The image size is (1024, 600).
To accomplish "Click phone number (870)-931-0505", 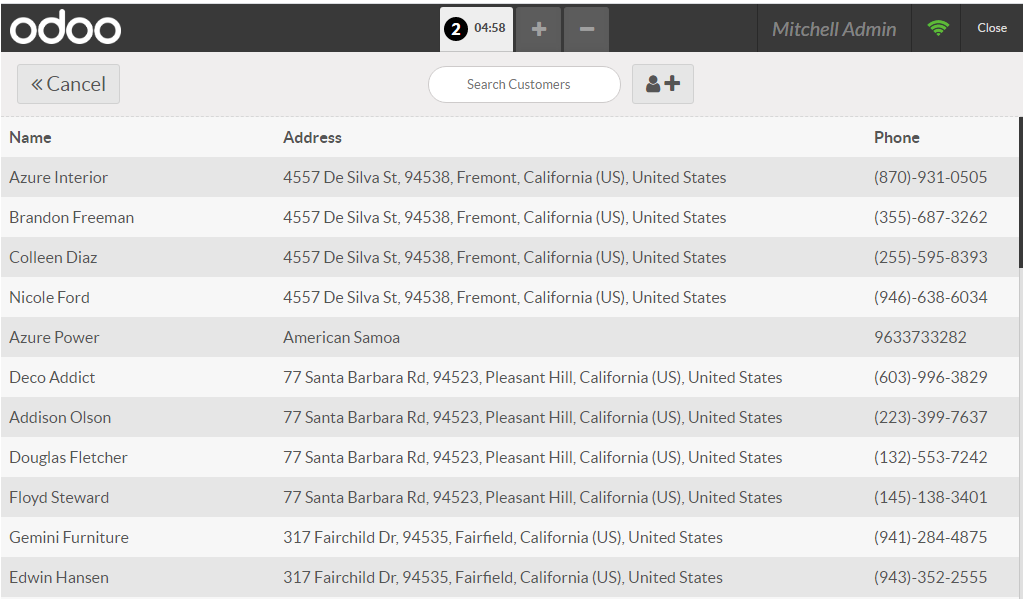I will 931,178.
